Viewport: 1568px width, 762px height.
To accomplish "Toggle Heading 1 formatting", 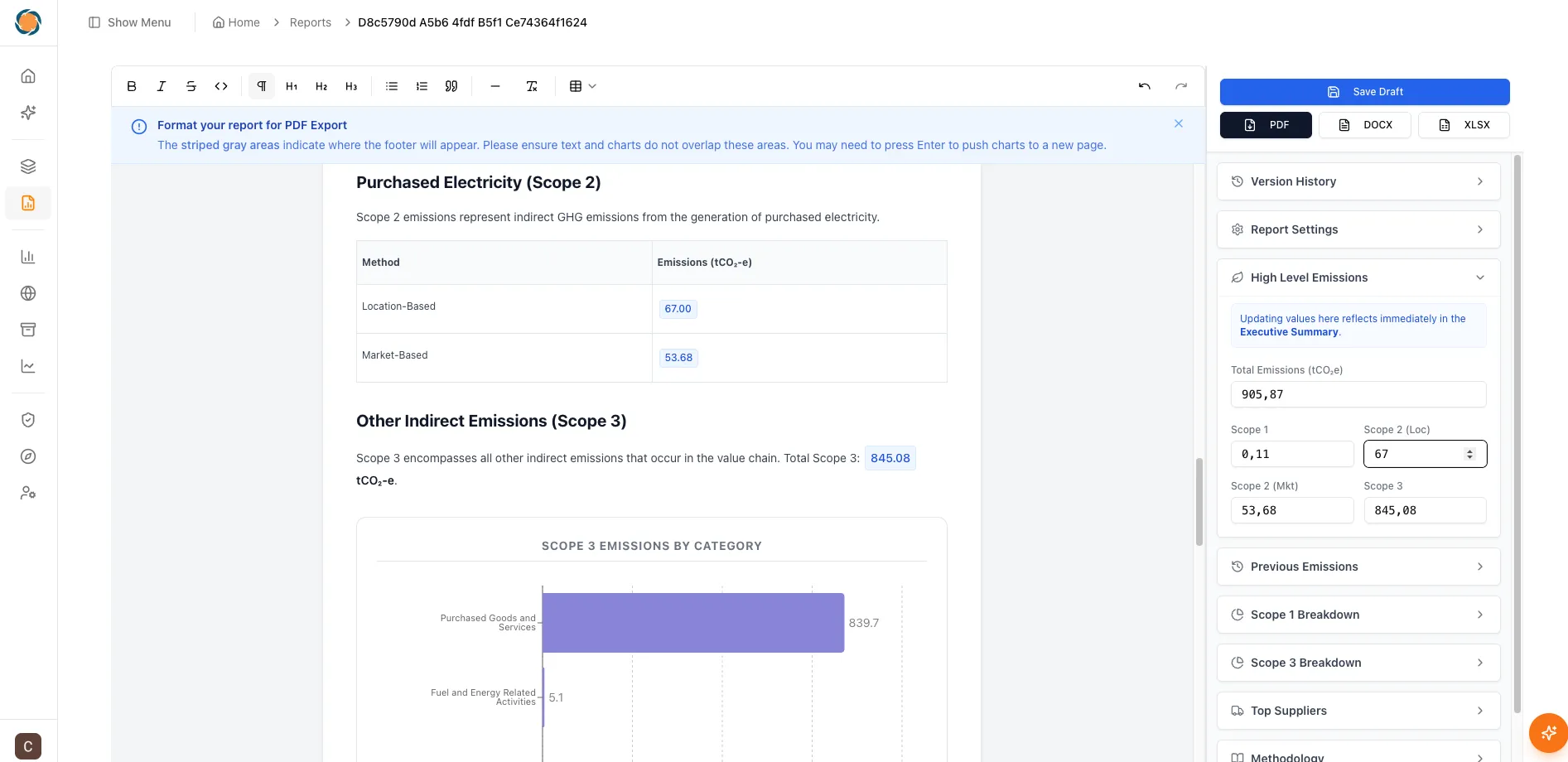I will [x=291, y=86].
